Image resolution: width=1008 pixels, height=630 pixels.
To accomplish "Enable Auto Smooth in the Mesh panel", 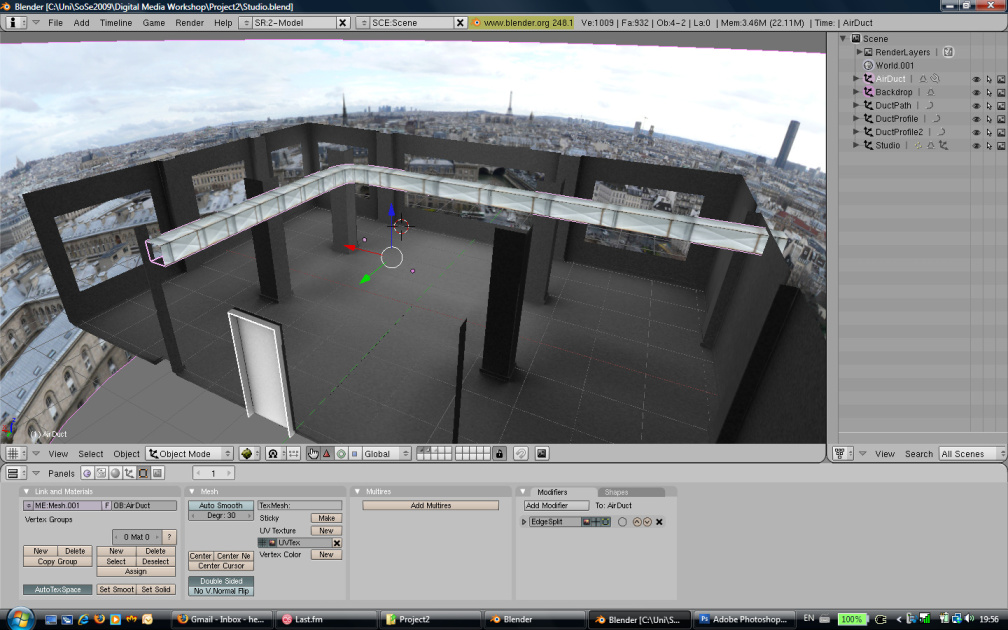I will point(220,505).
